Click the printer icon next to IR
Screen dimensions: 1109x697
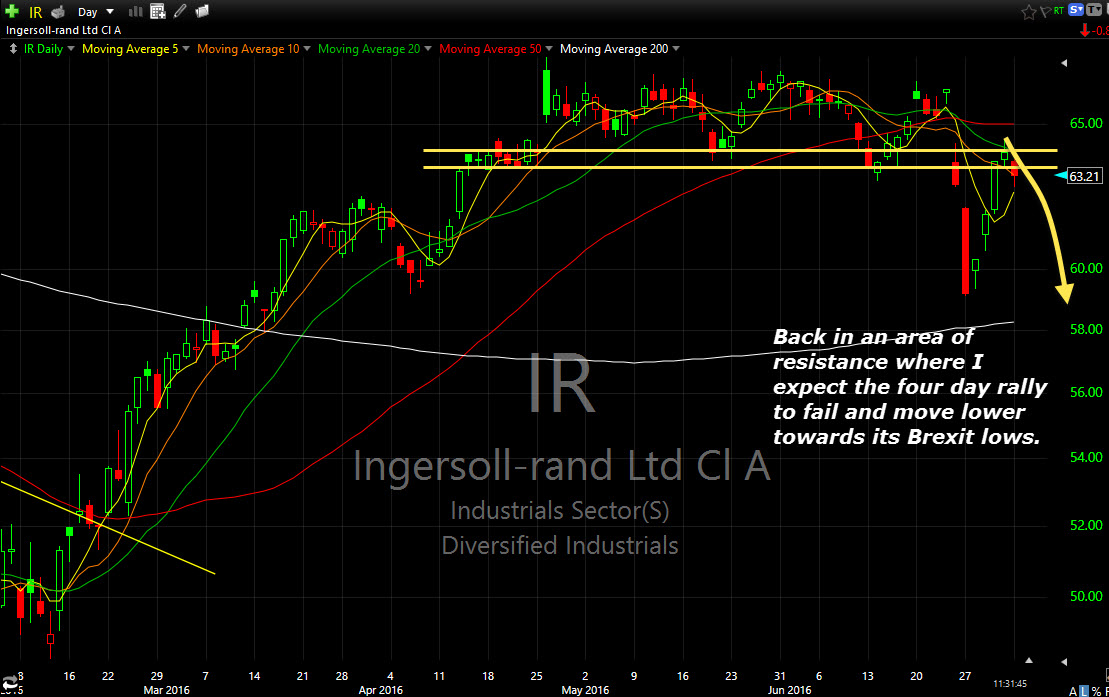[x=58, y=11]
